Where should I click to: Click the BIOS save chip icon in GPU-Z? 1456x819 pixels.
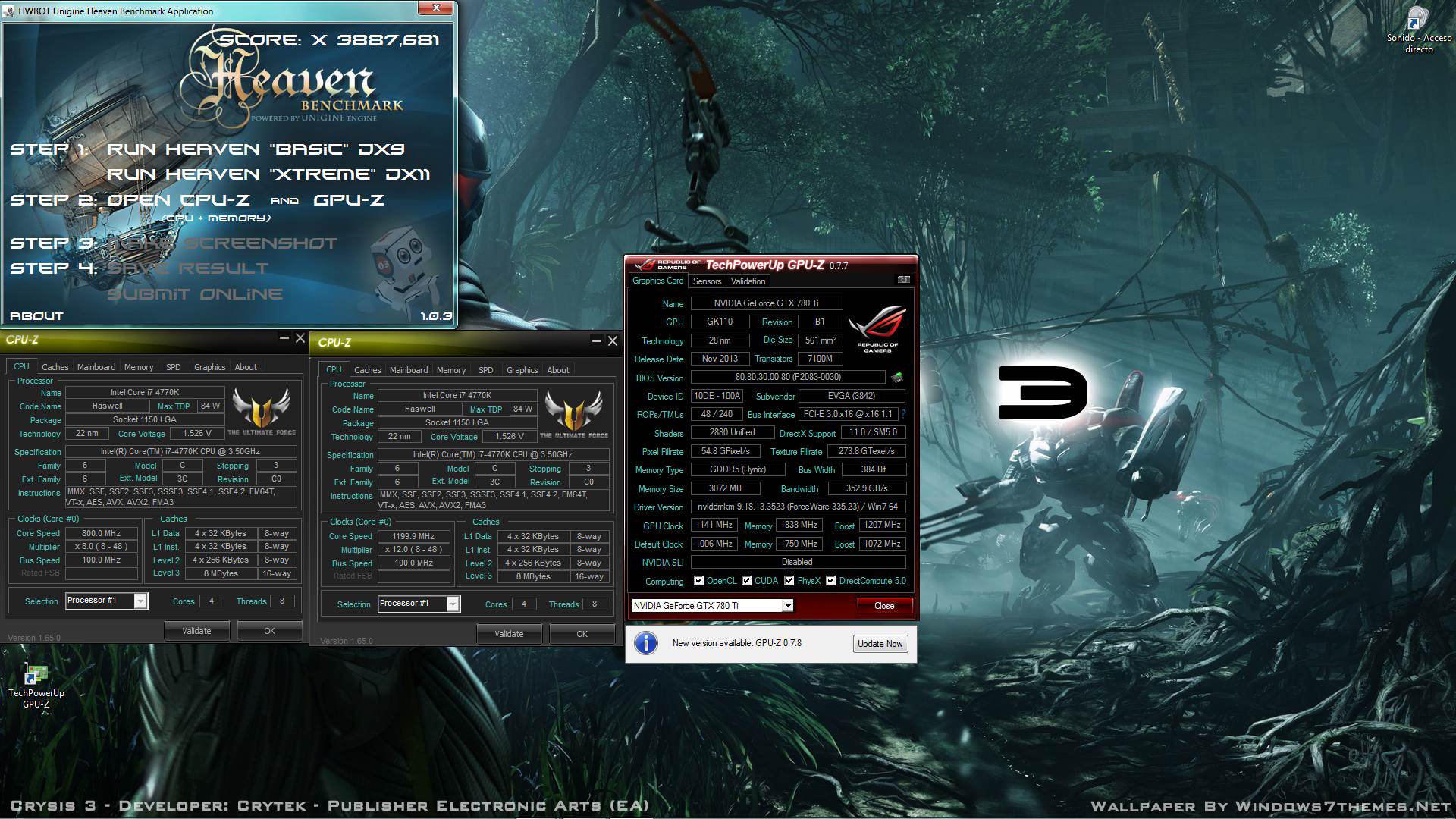[897, 377]
